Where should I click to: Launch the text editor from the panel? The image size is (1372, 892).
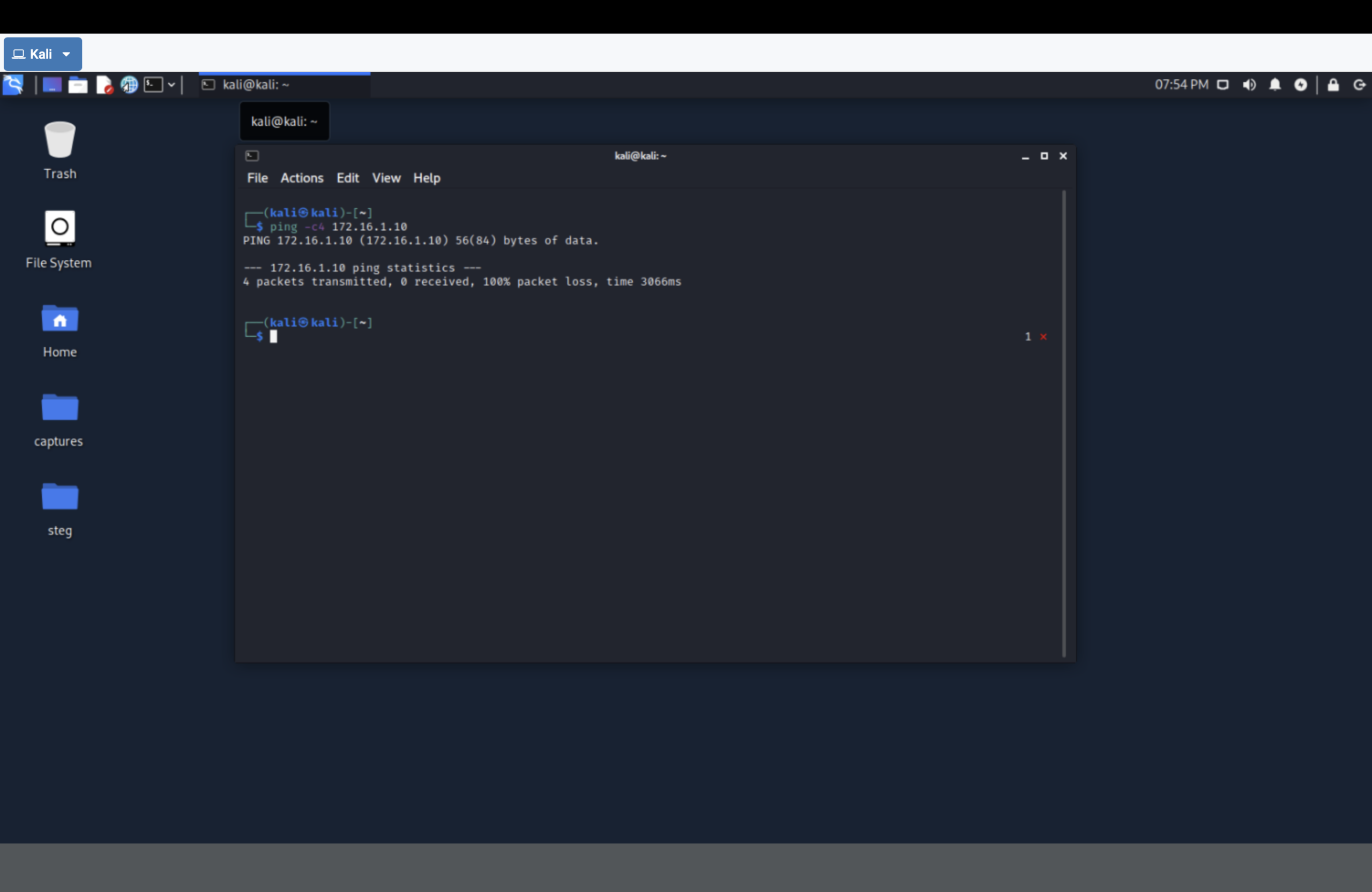point(104,85)
